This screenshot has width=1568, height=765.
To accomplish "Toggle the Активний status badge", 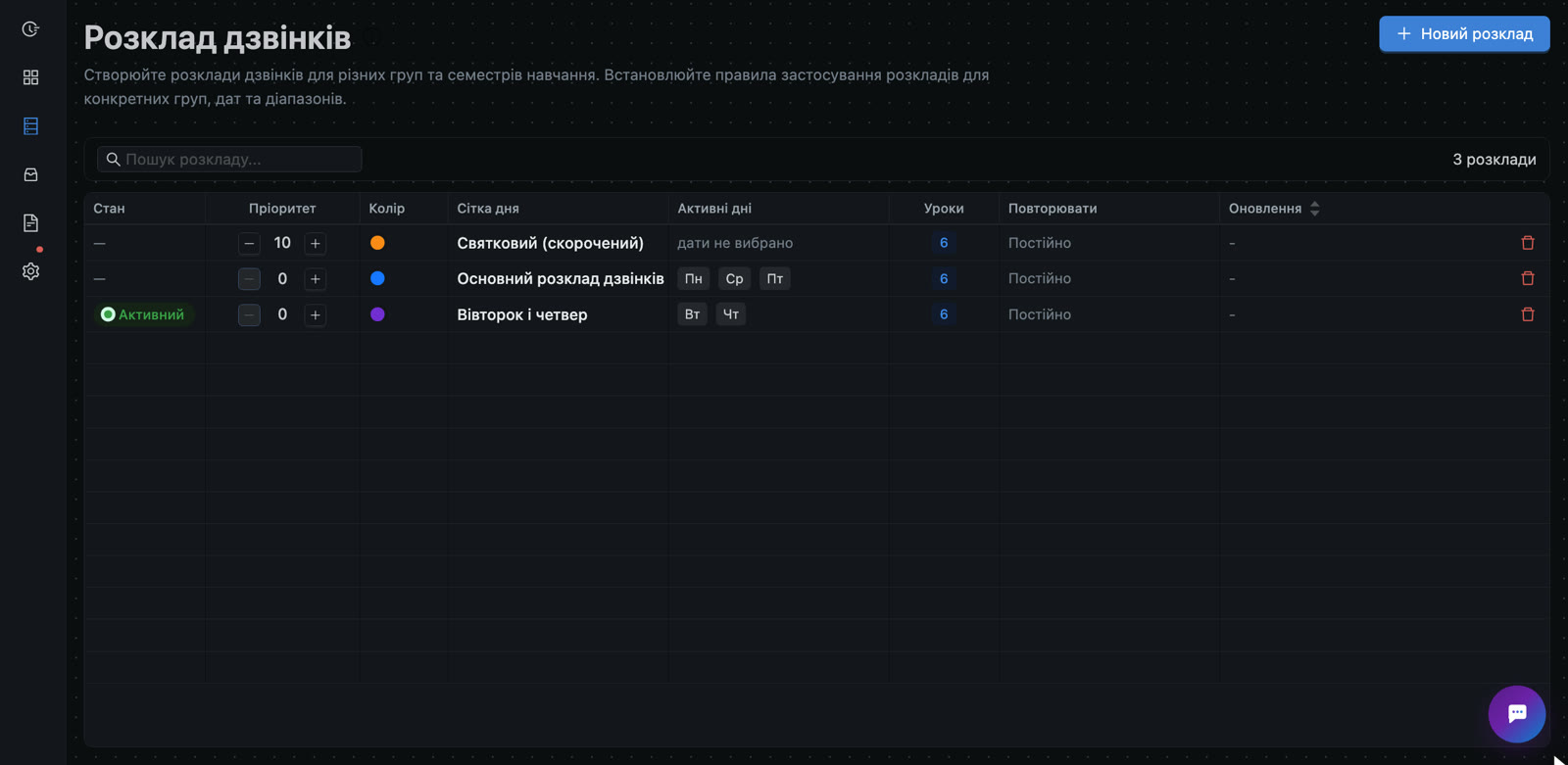I will tap(143, 314).
